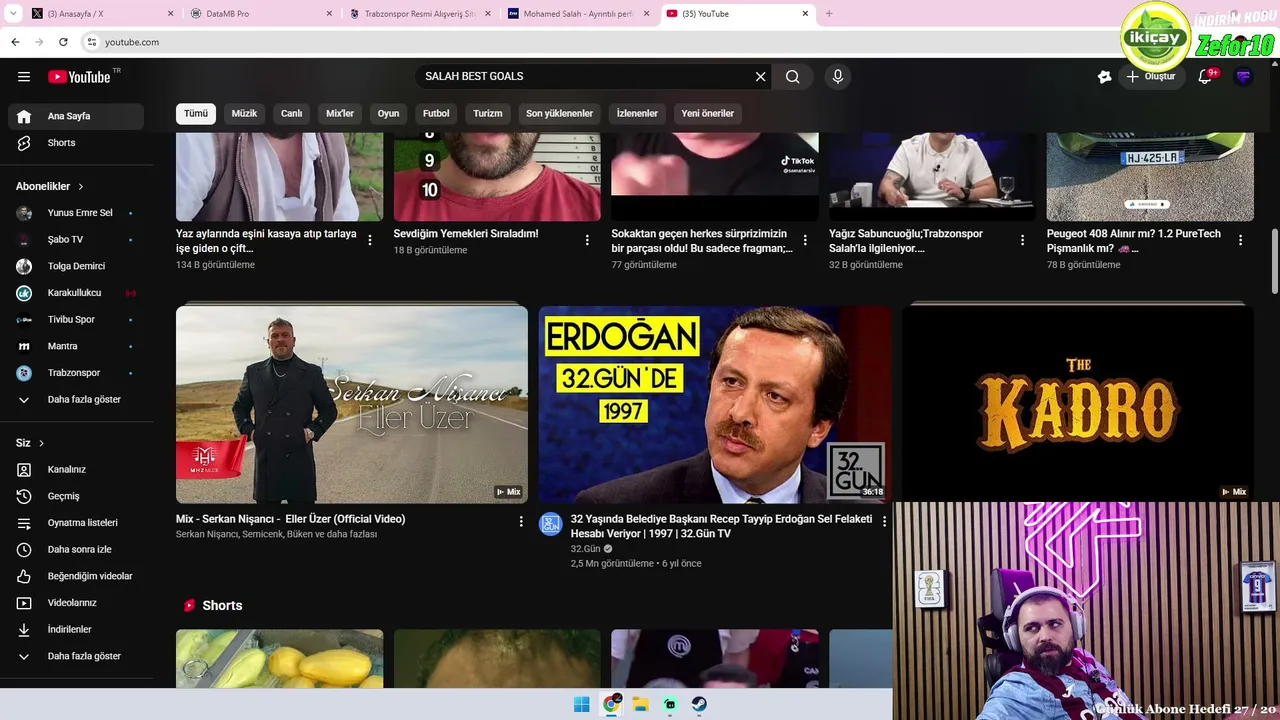1280x720 pixels.
Task: Click the Oluştur create button
Action: (1150, 77)
